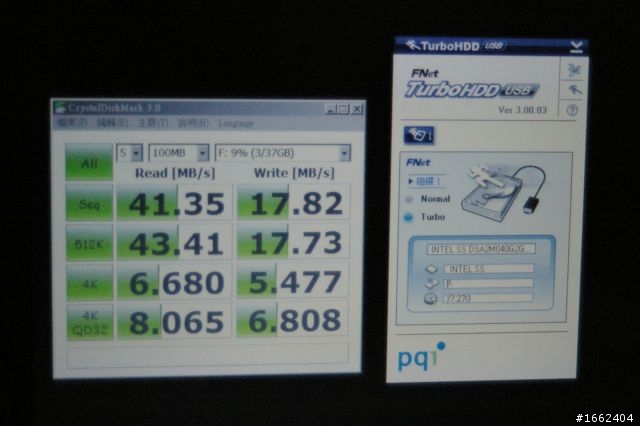
Task: Run the 512K benchmark test
Action: (89, 242)
